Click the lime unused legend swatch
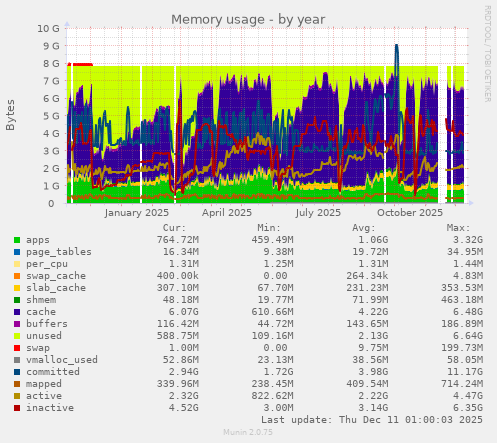The width and height of the screenshot is (497, 443). [x=17, y=336]
